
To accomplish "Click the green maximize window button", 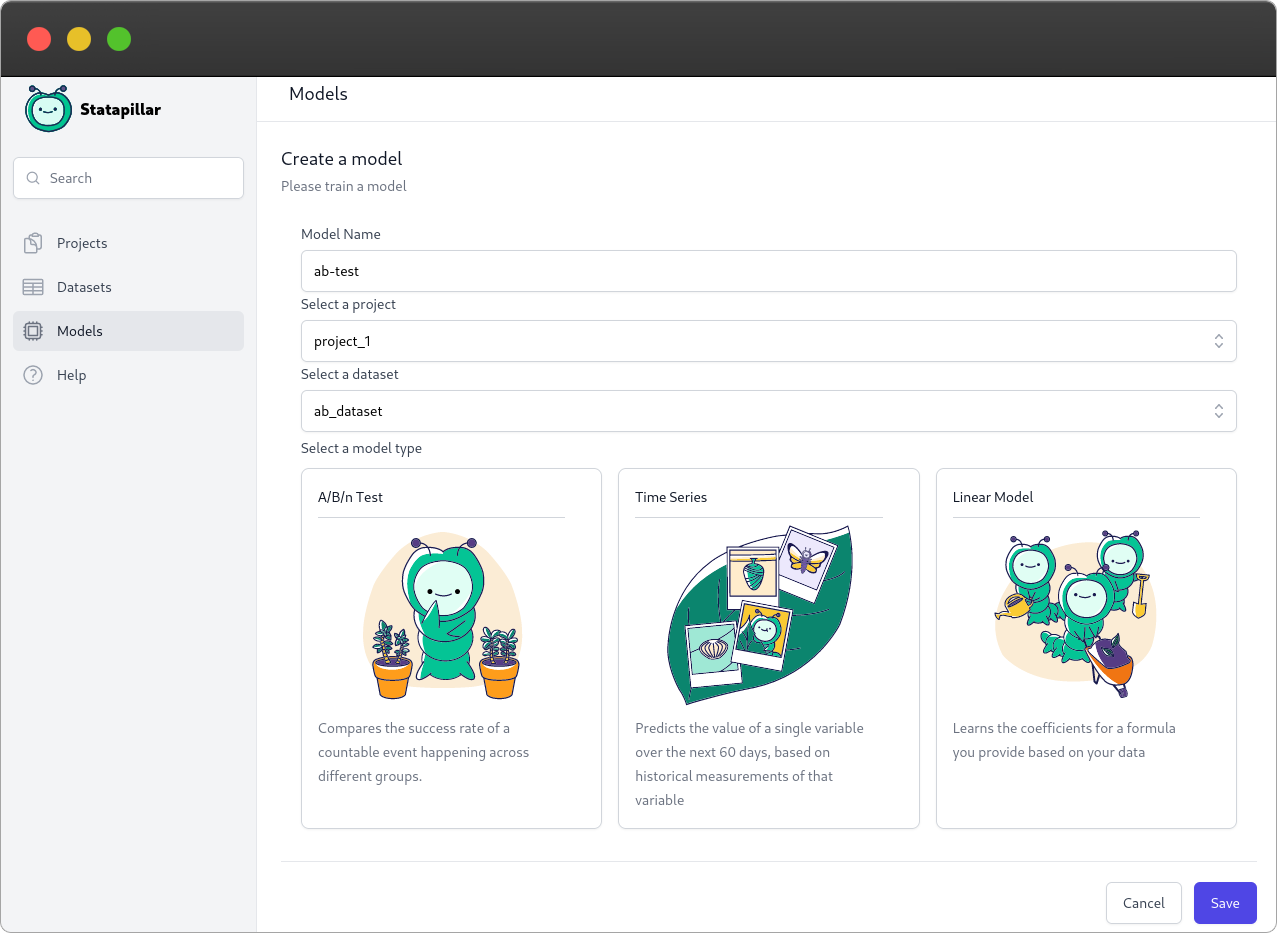I will 119,39.
